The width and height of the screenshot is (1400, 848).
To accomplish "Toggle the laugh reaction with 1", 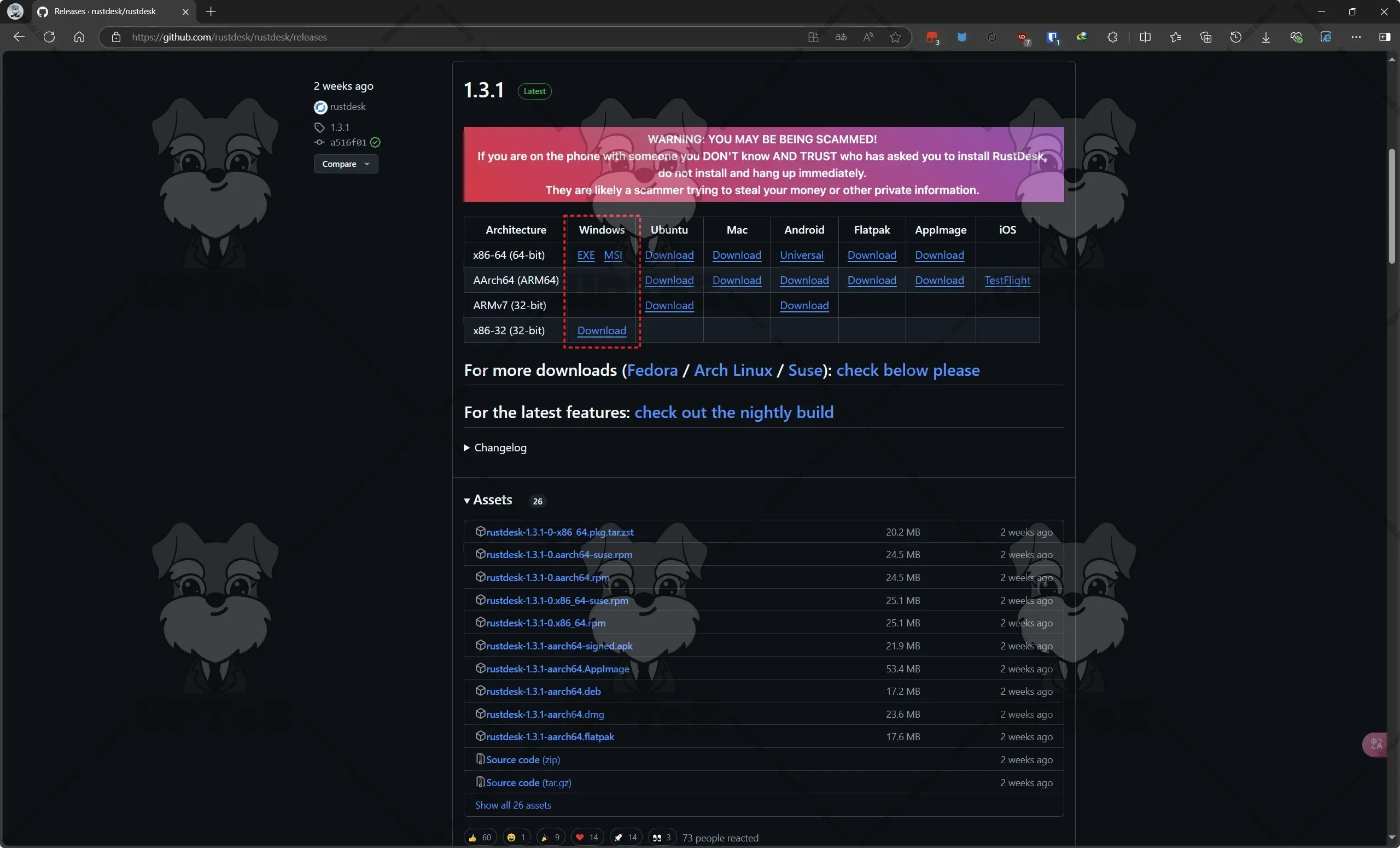I will click(x=516, y=837).
